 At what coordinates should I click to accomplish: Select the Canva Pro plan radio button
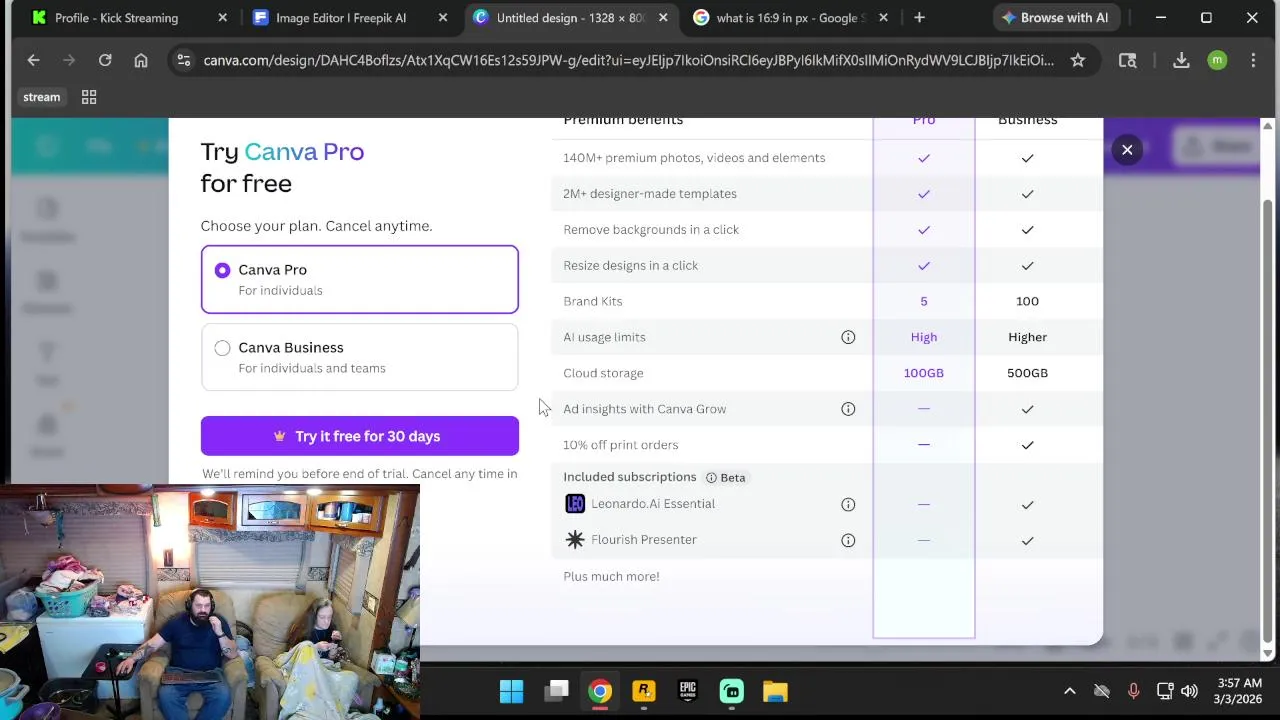point(222,270)
